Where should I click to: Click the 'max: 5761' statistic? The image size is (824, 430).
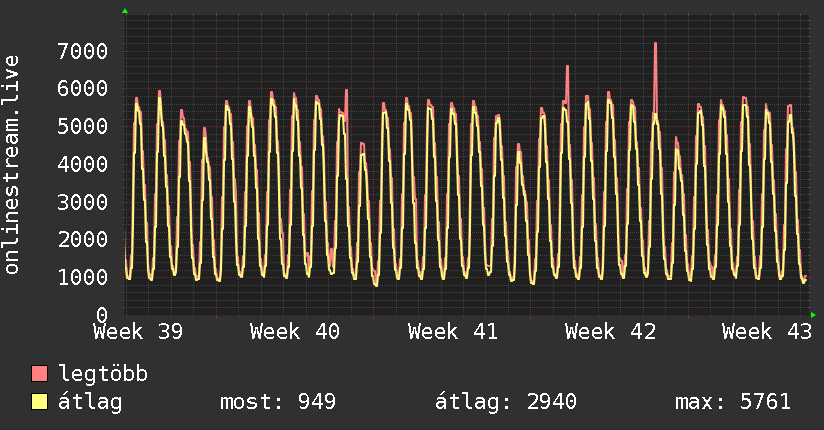(733, 402)
